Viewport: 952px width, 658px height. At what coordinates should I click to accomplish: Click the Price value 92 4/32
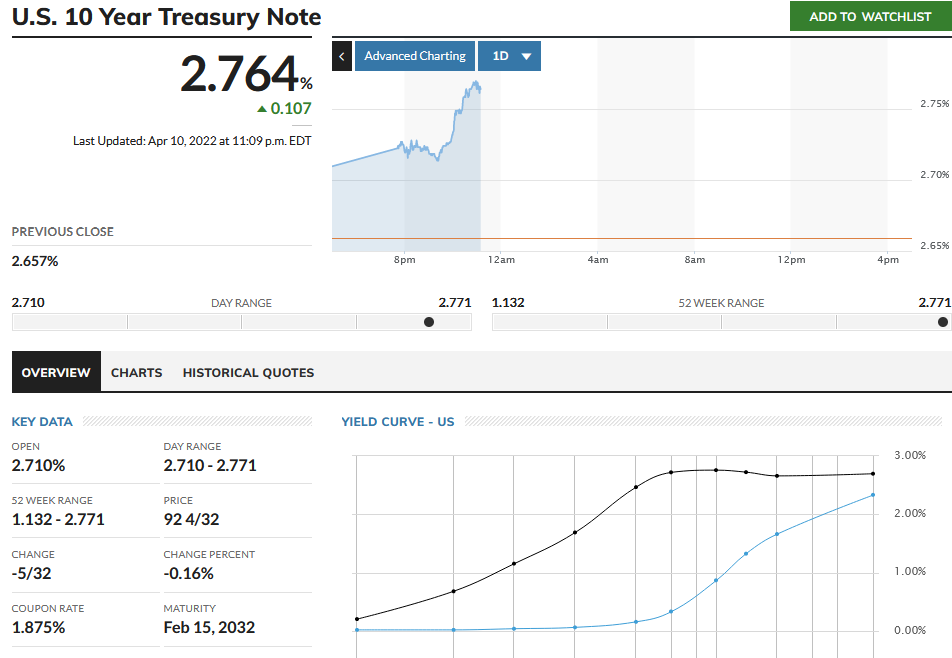(191, 520)
